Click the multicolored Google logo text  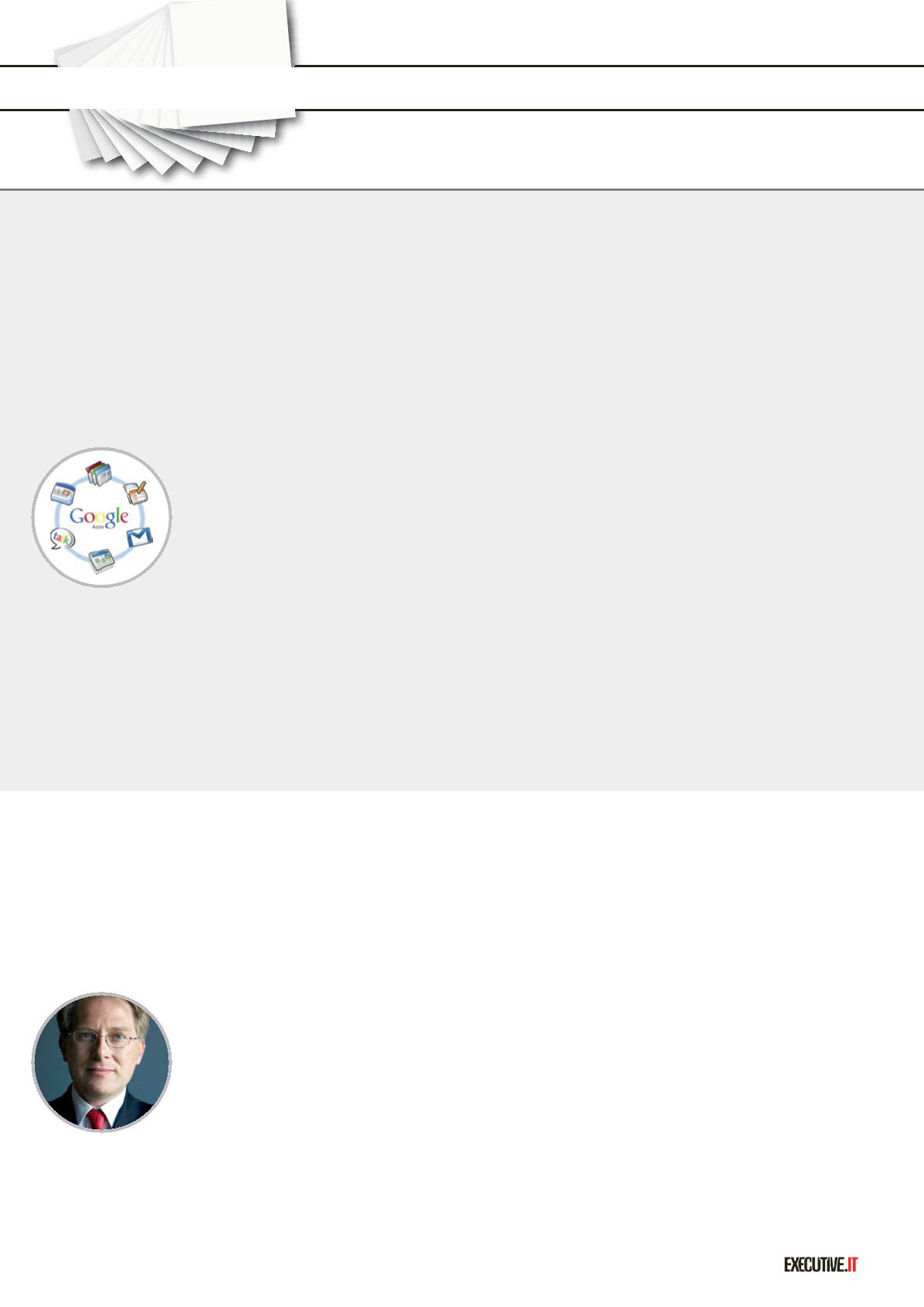pos(99,517)
